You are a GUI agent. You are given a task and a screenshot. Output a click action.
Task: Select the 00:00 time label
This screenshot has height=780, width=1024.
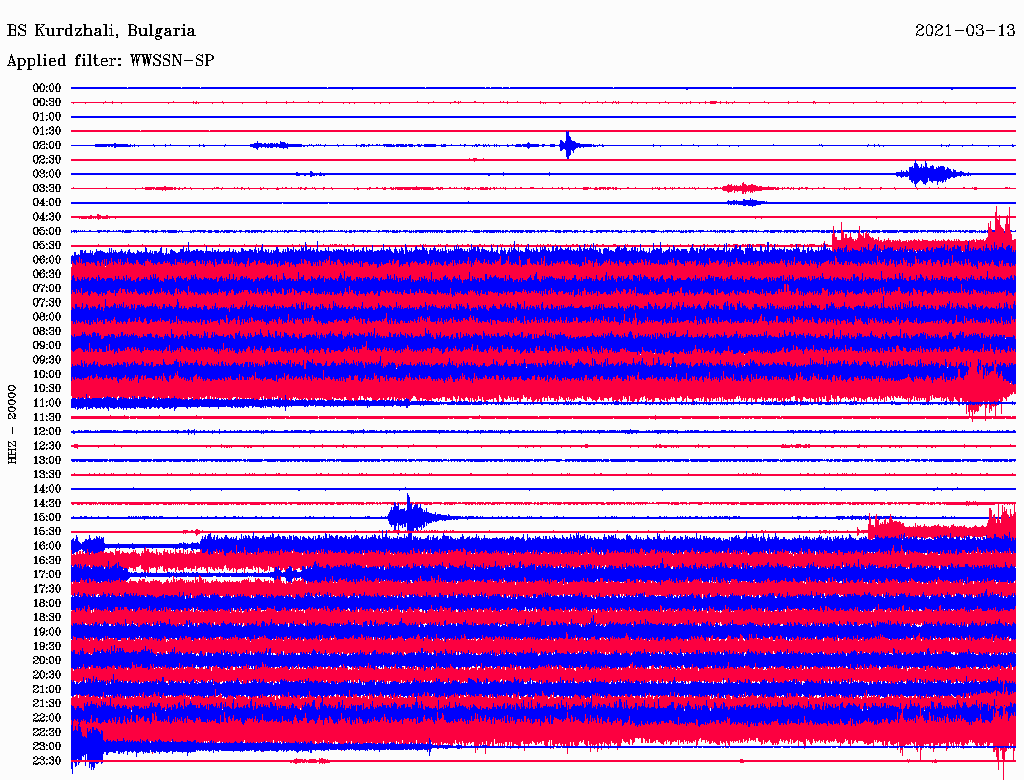(x=47, y=88)
